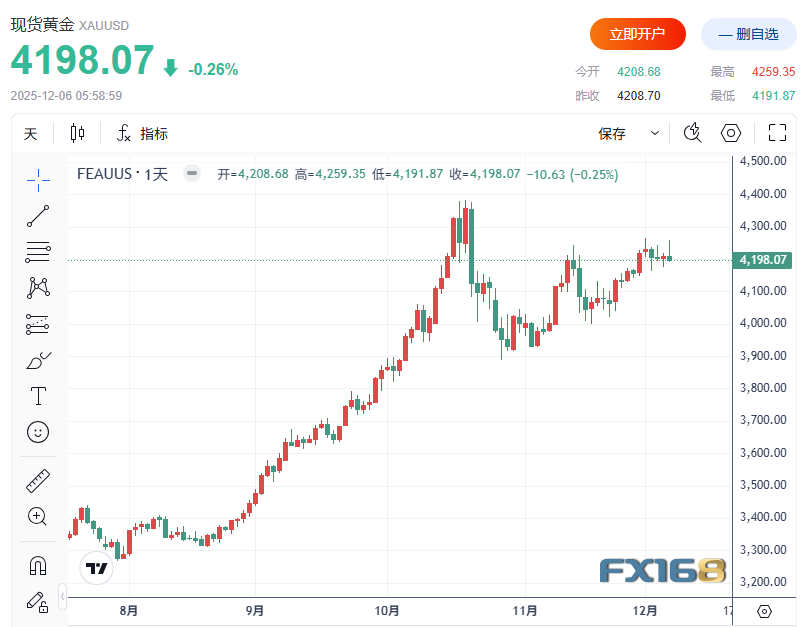Click the zoom in magnifier tool
The height and width of the screenshot is (627, 808).
(x=38, y=516)
